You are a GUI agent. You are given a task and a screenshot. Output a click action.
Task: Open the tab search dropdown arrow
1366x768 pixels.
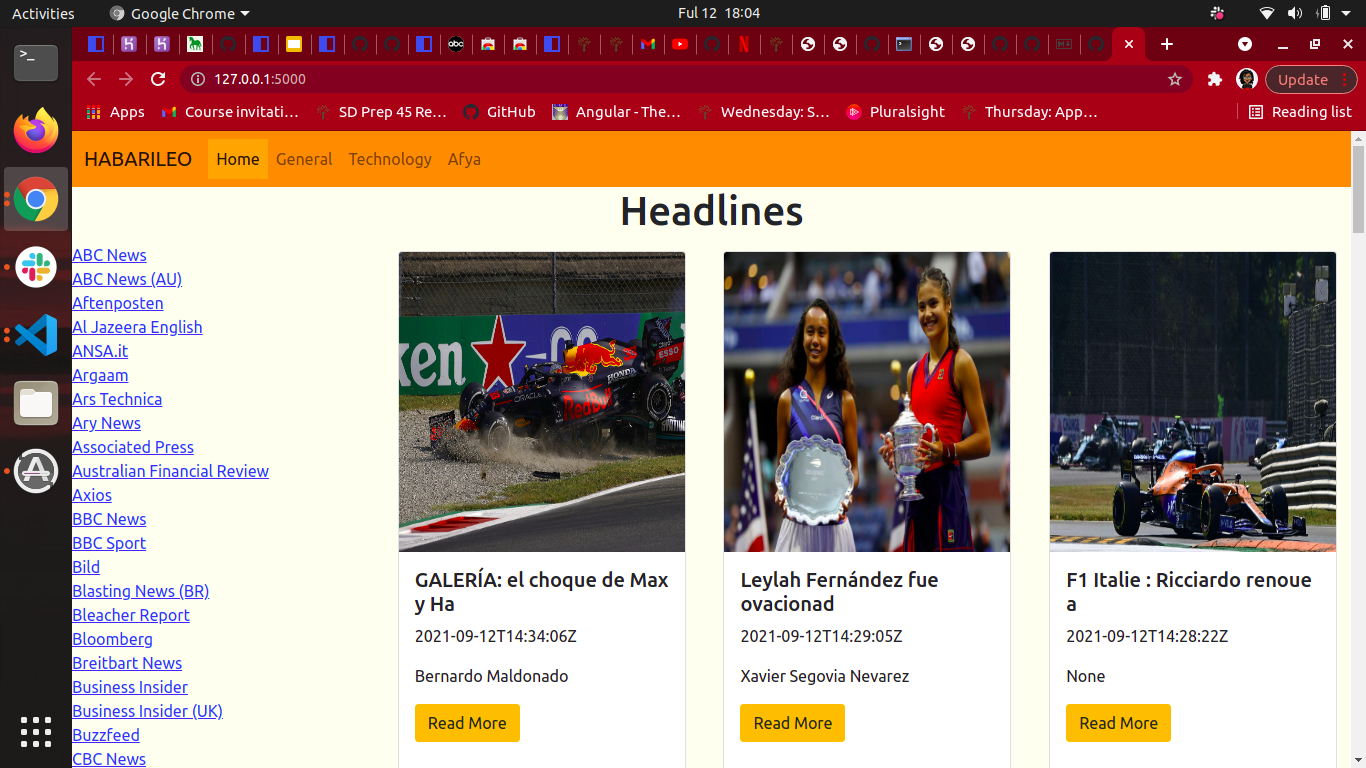click(1245, 44)
